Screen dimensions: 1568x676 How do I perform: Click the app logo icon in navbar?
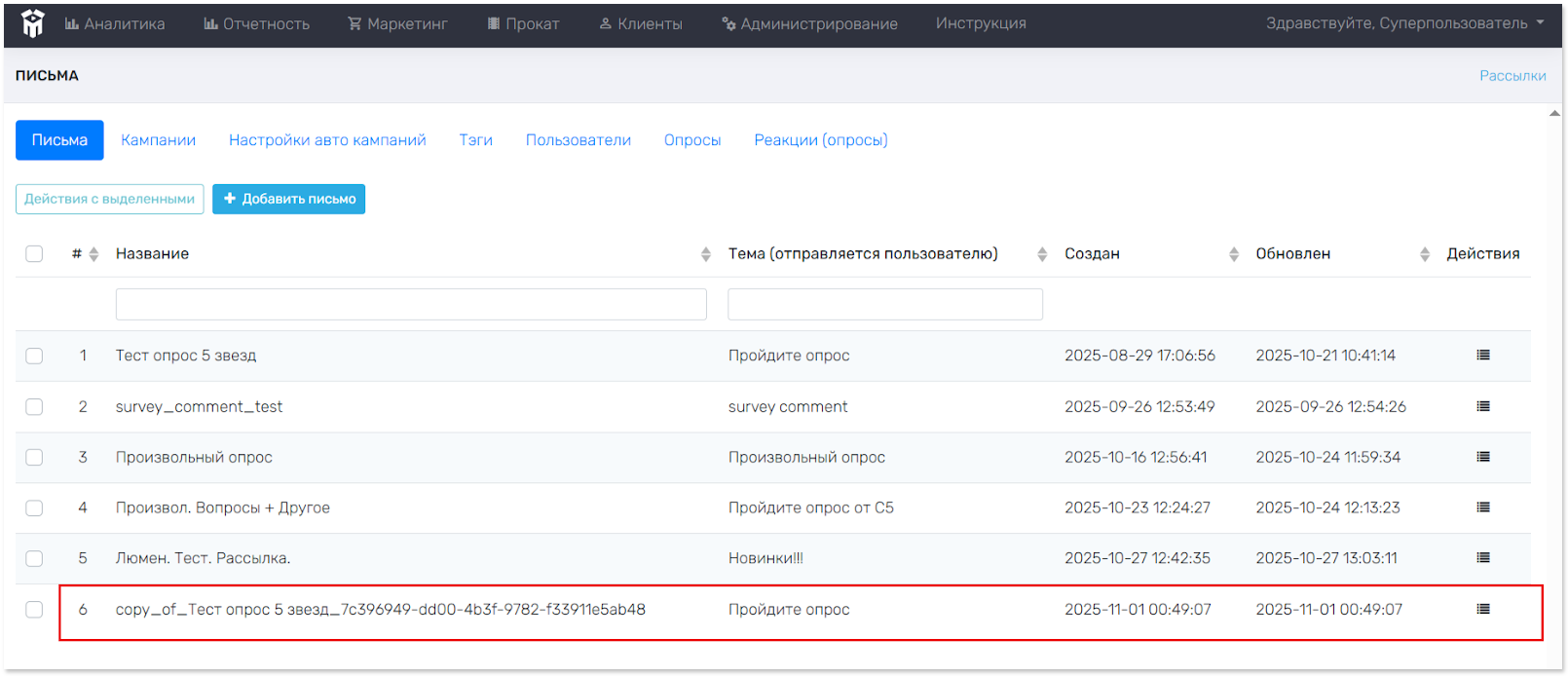[x=33, y=23]
